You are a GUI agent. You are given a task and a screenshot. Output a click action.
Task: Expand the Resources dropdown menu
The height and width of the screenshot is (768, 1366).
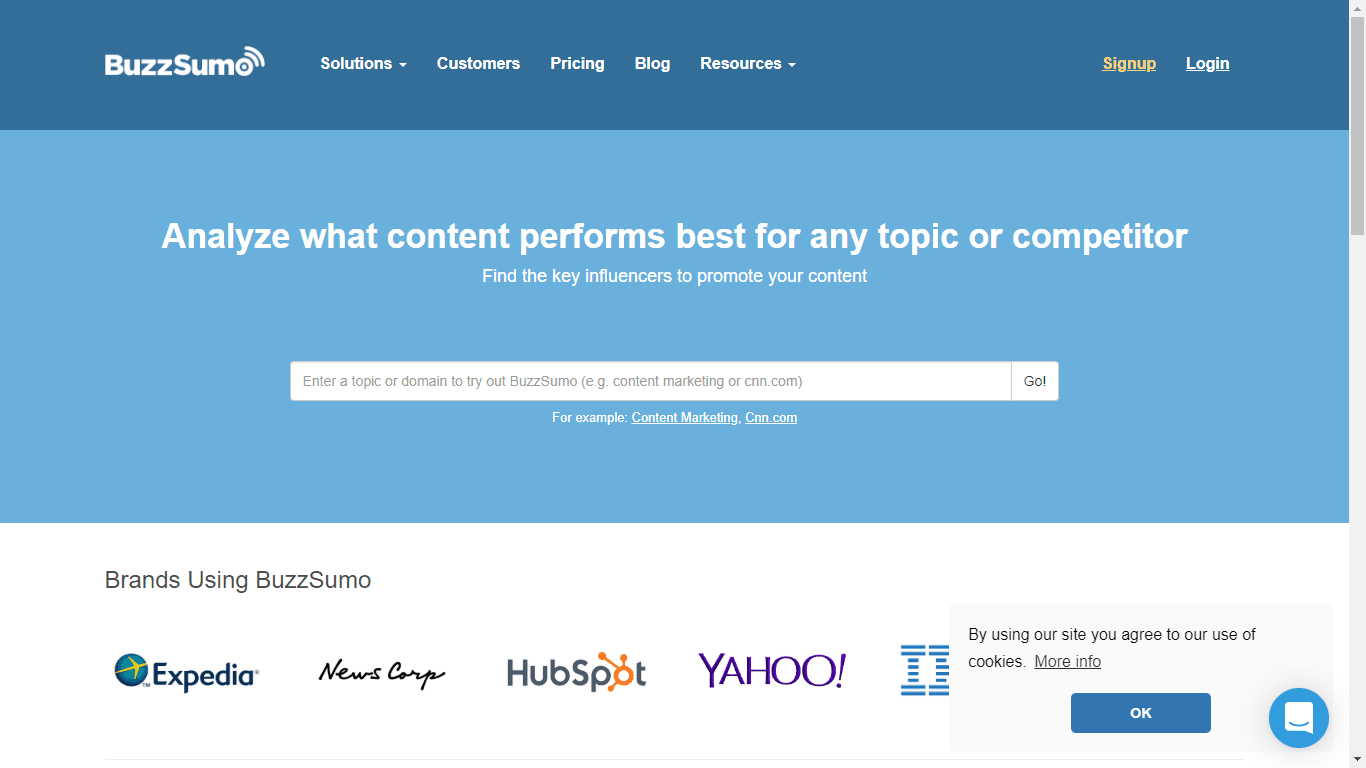click(747, 63)
